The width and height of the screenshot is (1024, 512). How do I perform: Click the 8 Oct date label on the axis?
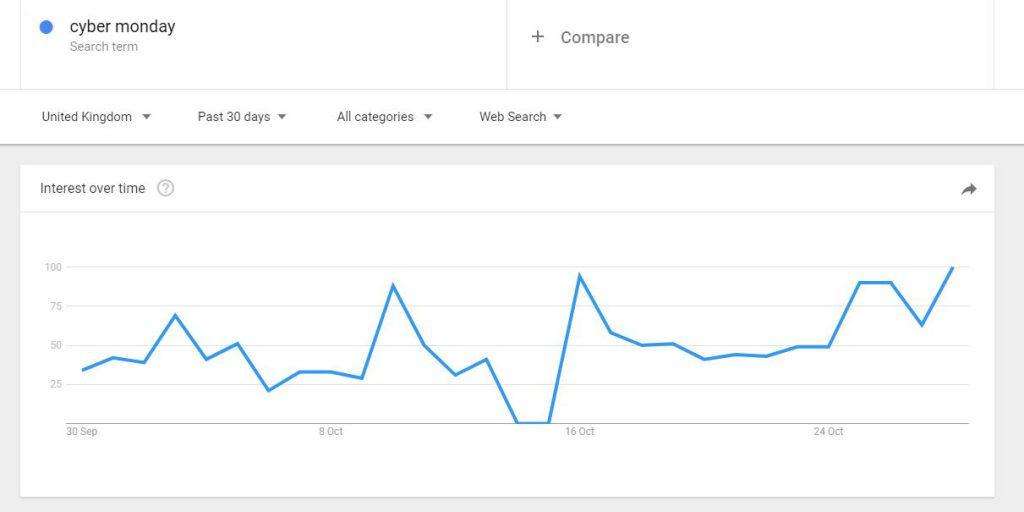[x=331, y=432]
